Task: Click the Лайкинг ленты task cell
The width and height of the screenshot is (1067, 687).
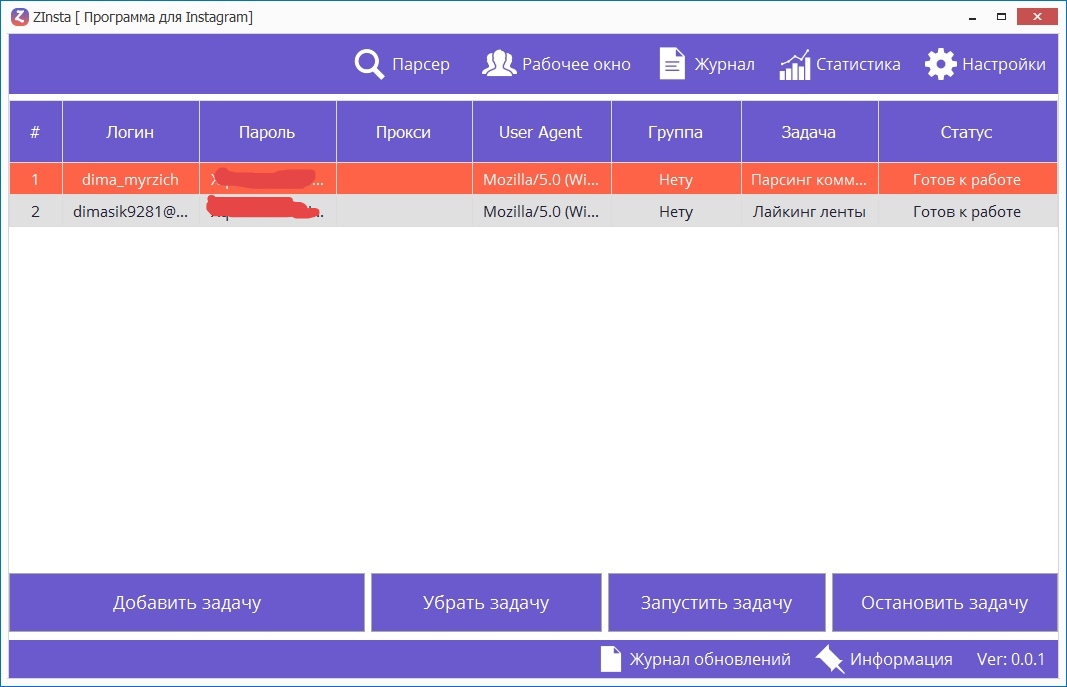Action: tap(808, 212)
